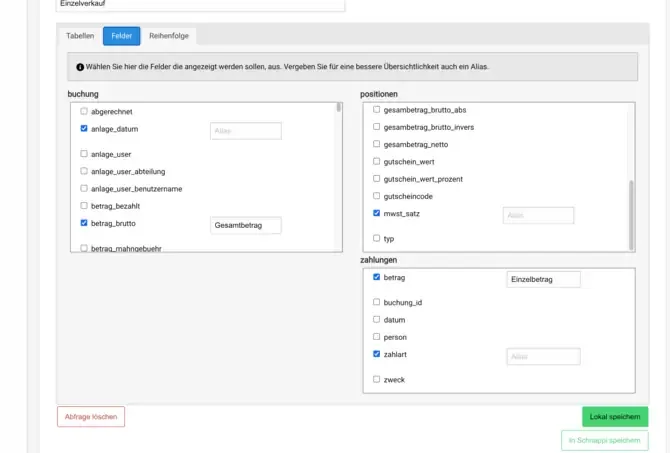Check the typ checkbox
Viewport: 670px width, 453px height.
click(376, 238)
